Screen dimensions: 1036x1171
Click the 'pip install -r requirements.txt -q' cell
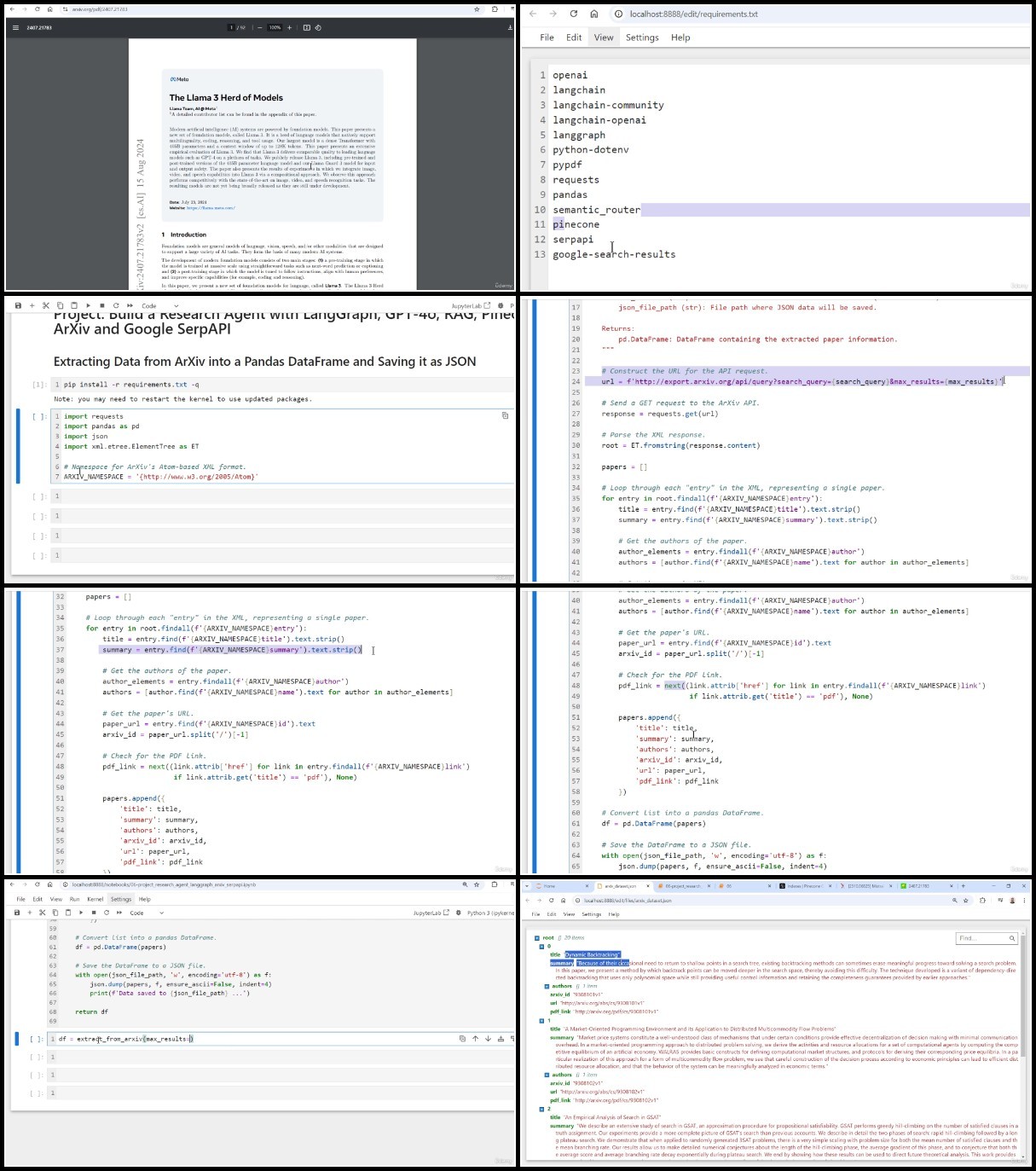(281, 385)
